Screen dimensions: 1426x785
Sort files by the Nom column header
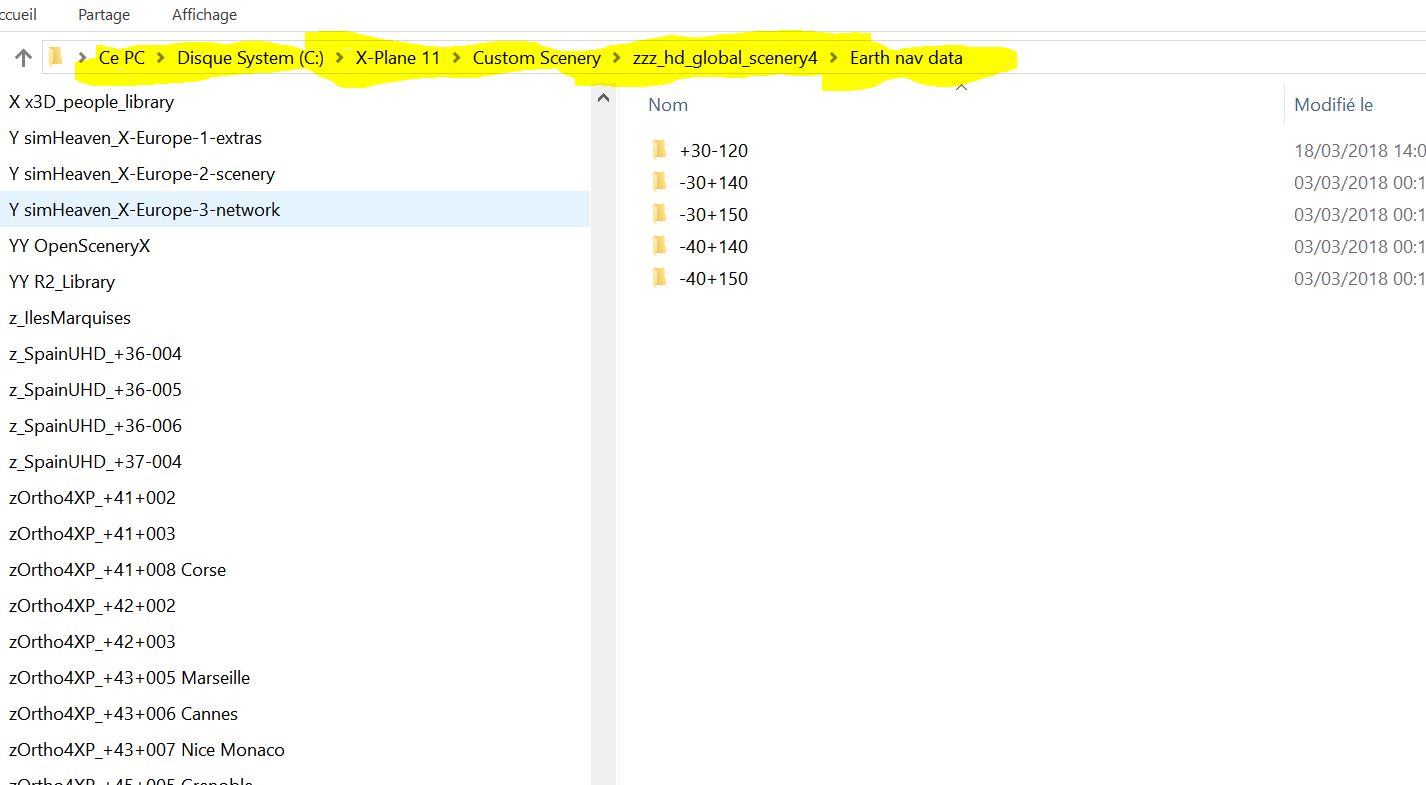click(x=668, y=104)
